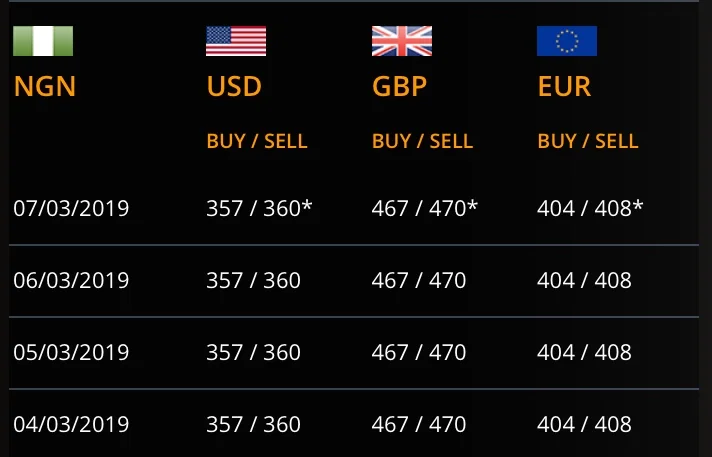Select the 04/03/2019 date row
Image resolution: width=712 pixels, height=457 pixels.
coord(354,423)
